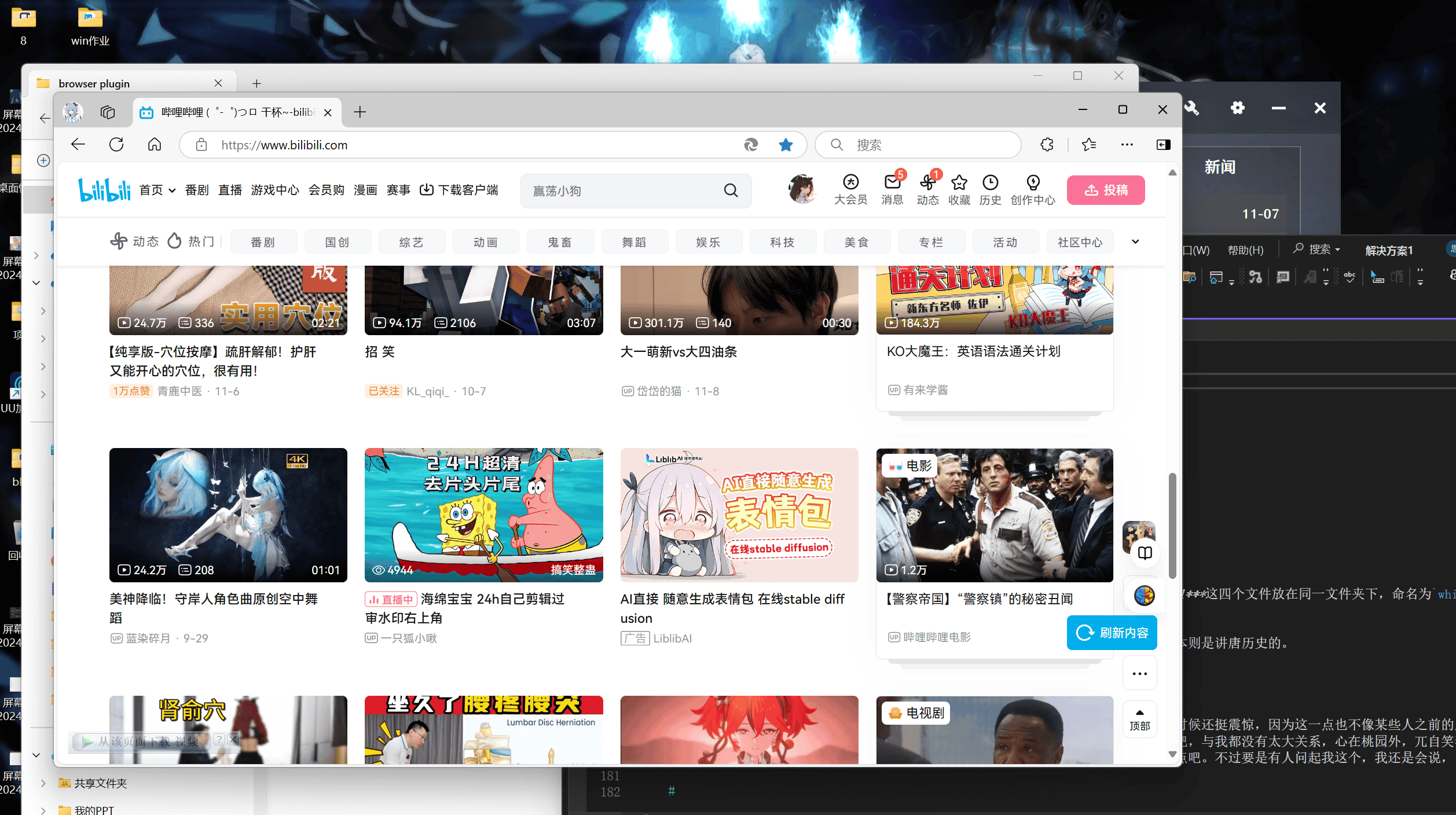The height and width of the screenshot is (815, 1456).
Task: Click the 刷新内容 refresh content button
Action: (1112, 633)
